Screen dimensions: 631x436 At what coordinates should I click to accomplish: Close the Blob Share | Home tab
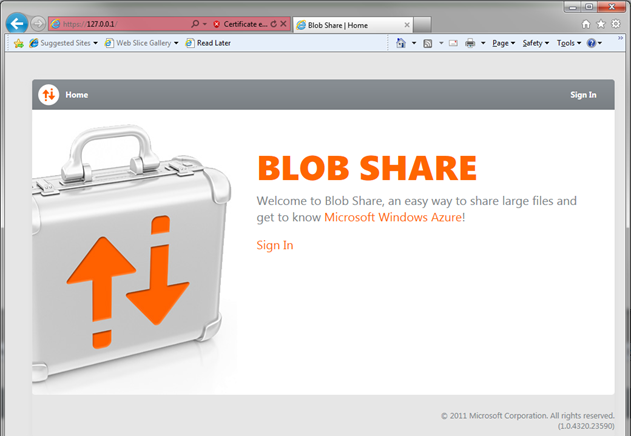coord(407,25)
